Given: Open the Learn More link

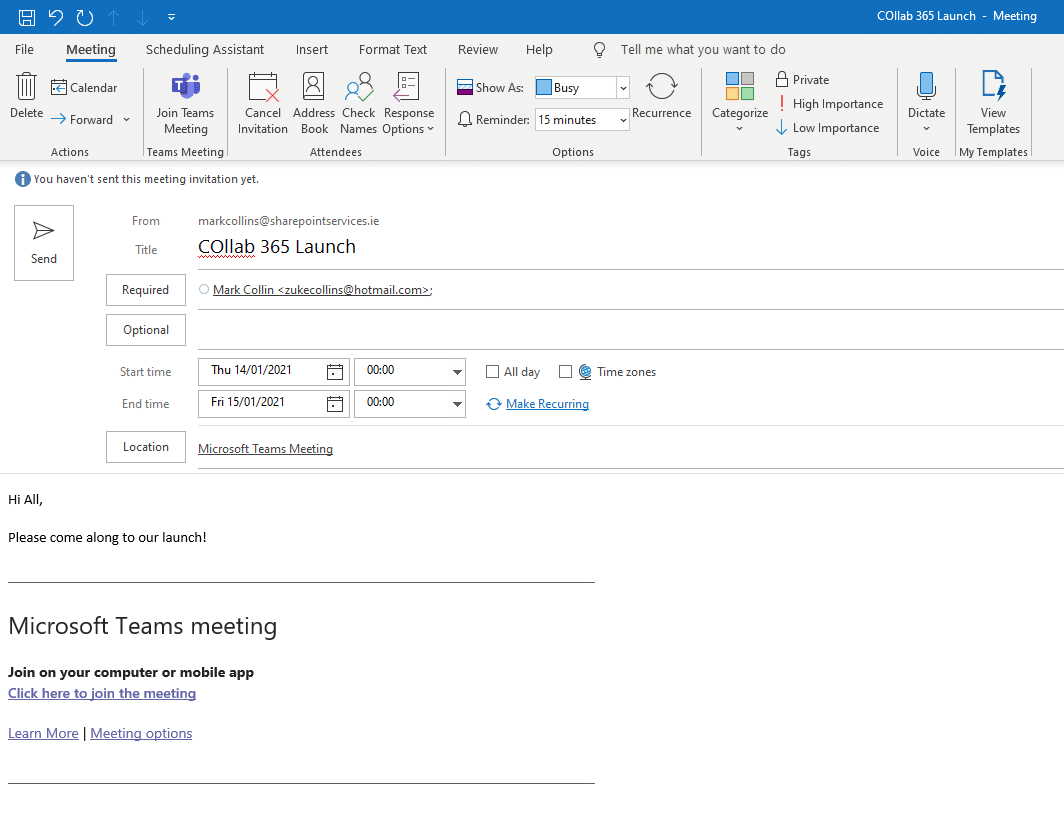Looking at the screenshot, I should click(43, 734).
